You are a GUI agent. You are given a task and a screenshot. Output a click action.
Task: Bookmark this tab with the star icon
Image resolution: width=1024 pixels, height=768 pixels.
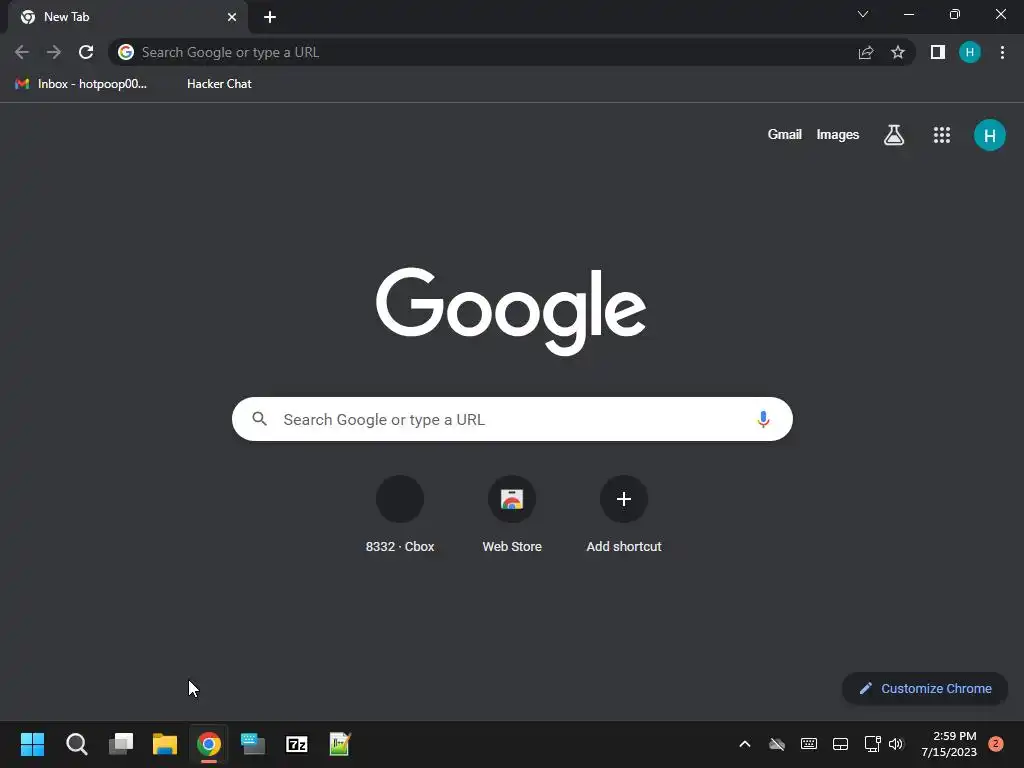click(898, 52)
